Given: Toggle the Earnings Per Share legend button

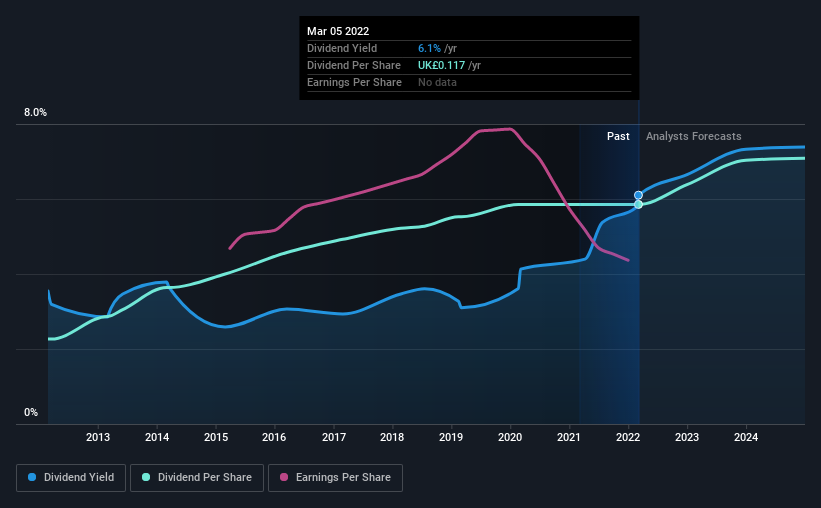Looking at the screenshot, I should coord(336,478).
